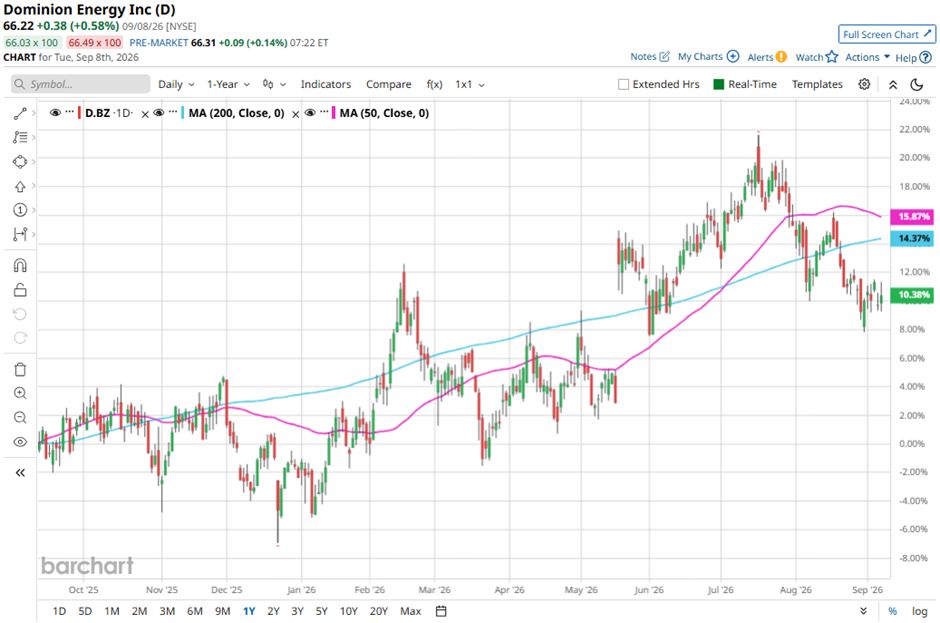Switch to the 5Y time range
The image size is (940, 623).
(x=321, y=611)
